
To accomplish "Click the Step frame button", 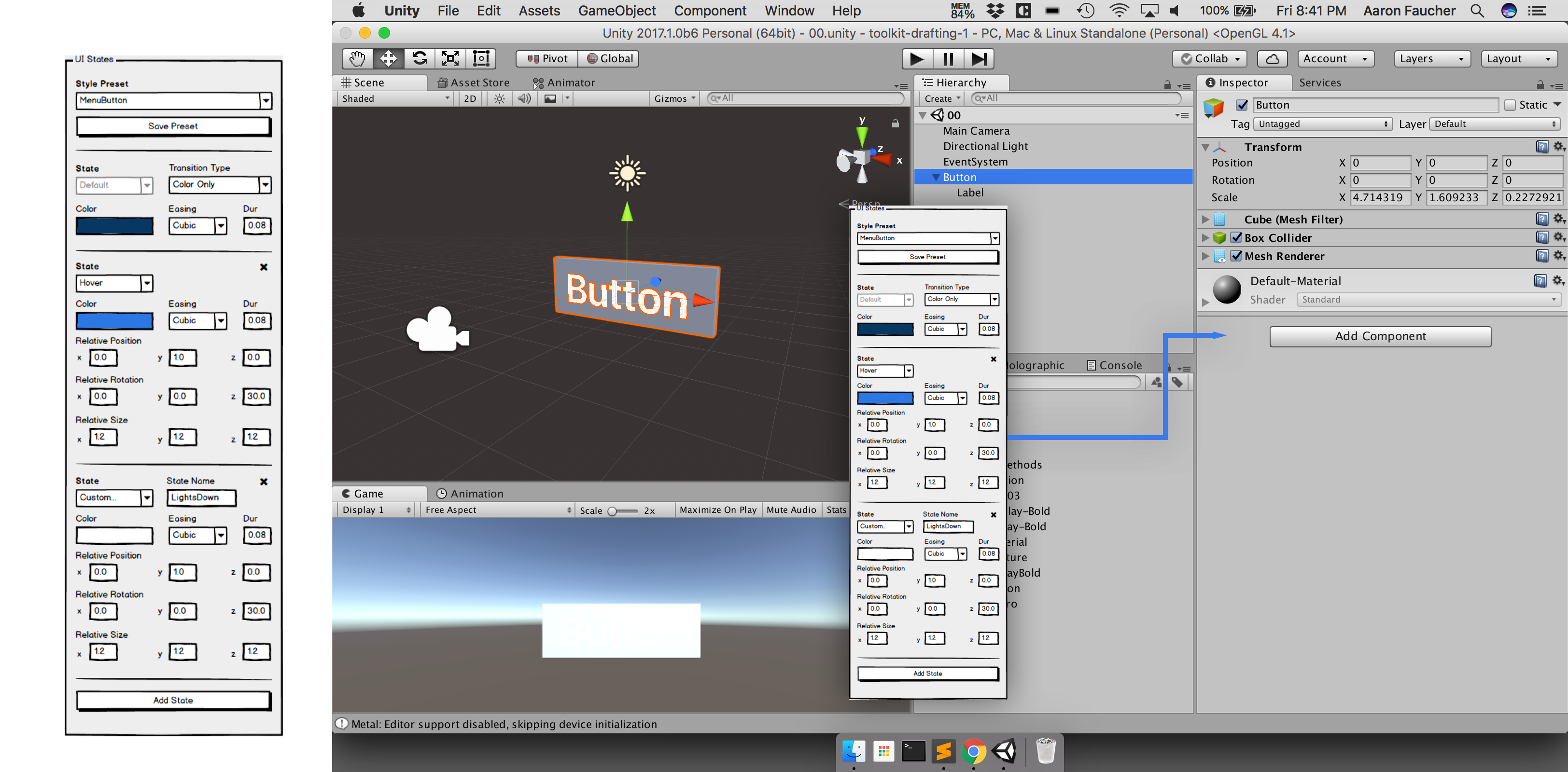I will 979,59.
